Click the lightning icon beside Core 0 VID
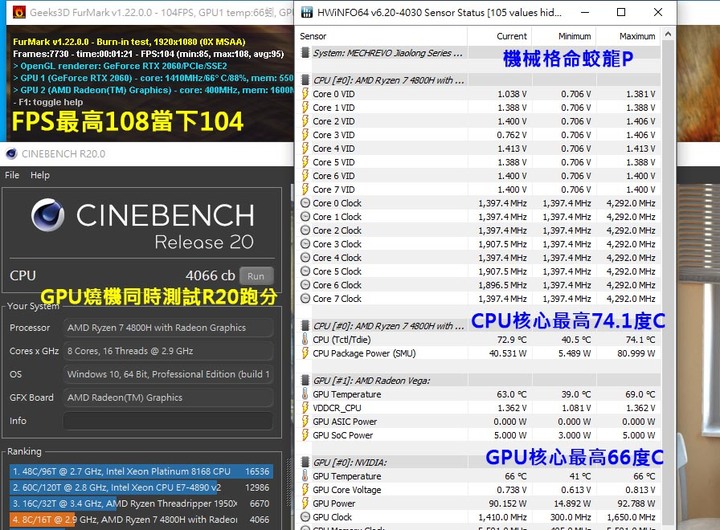Viewport: 720px width, 530px height. [305, 94]
